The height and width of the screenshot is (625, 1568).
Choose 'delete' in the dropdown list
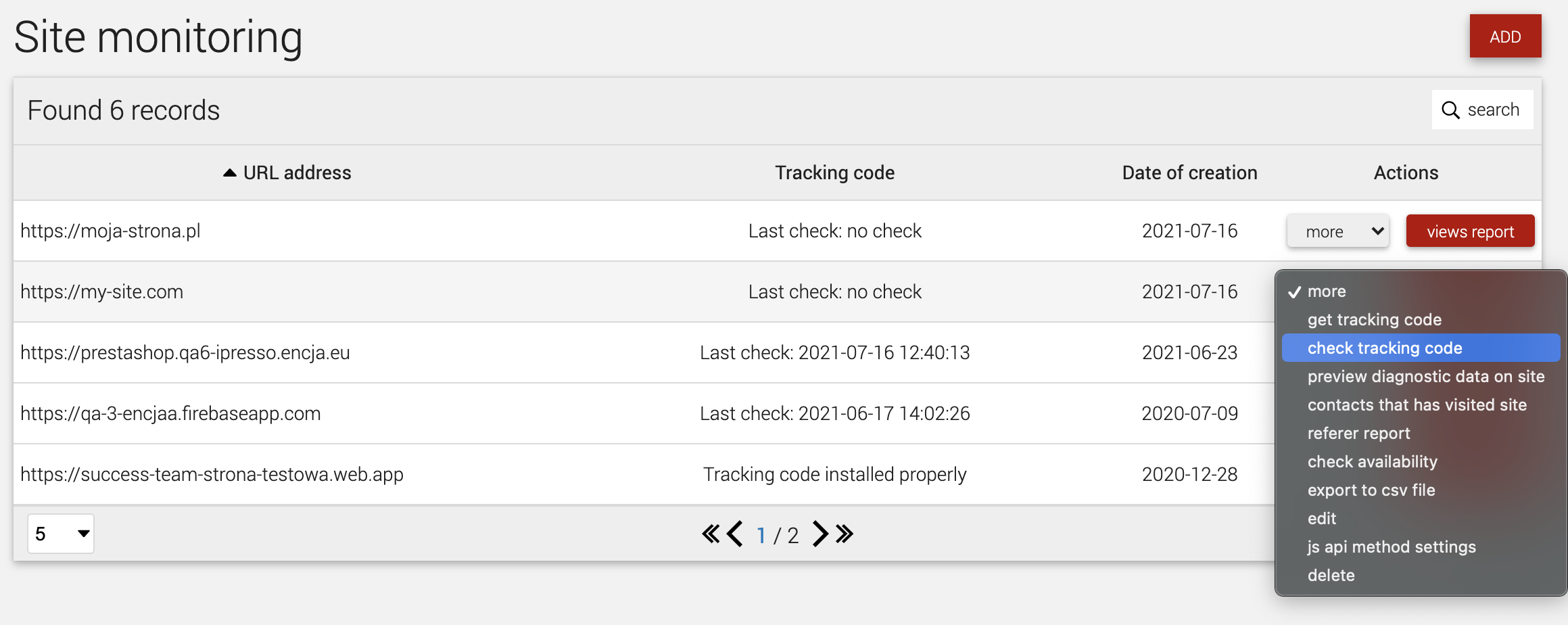tap(1331, 576)
